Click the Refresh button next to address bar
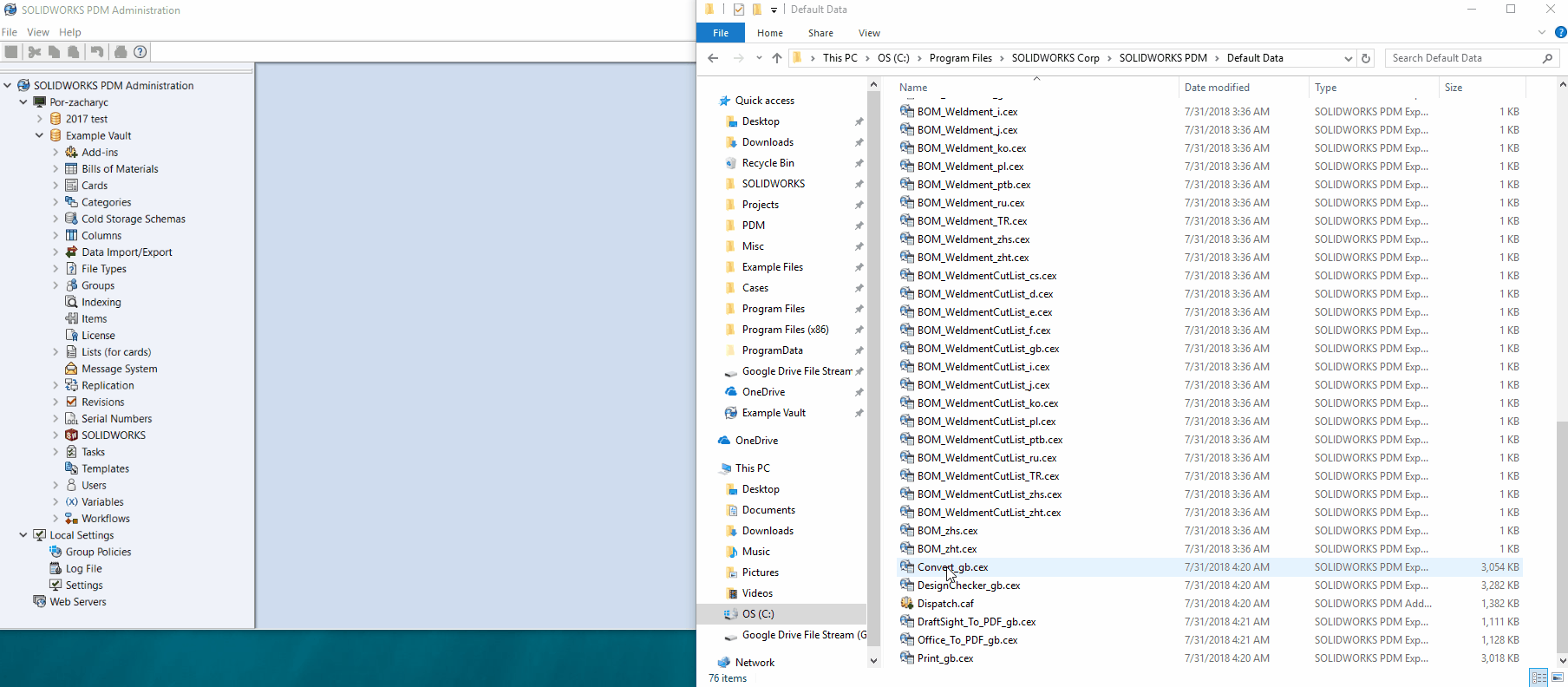The image size is (1568, 687). click(1366, 58)
